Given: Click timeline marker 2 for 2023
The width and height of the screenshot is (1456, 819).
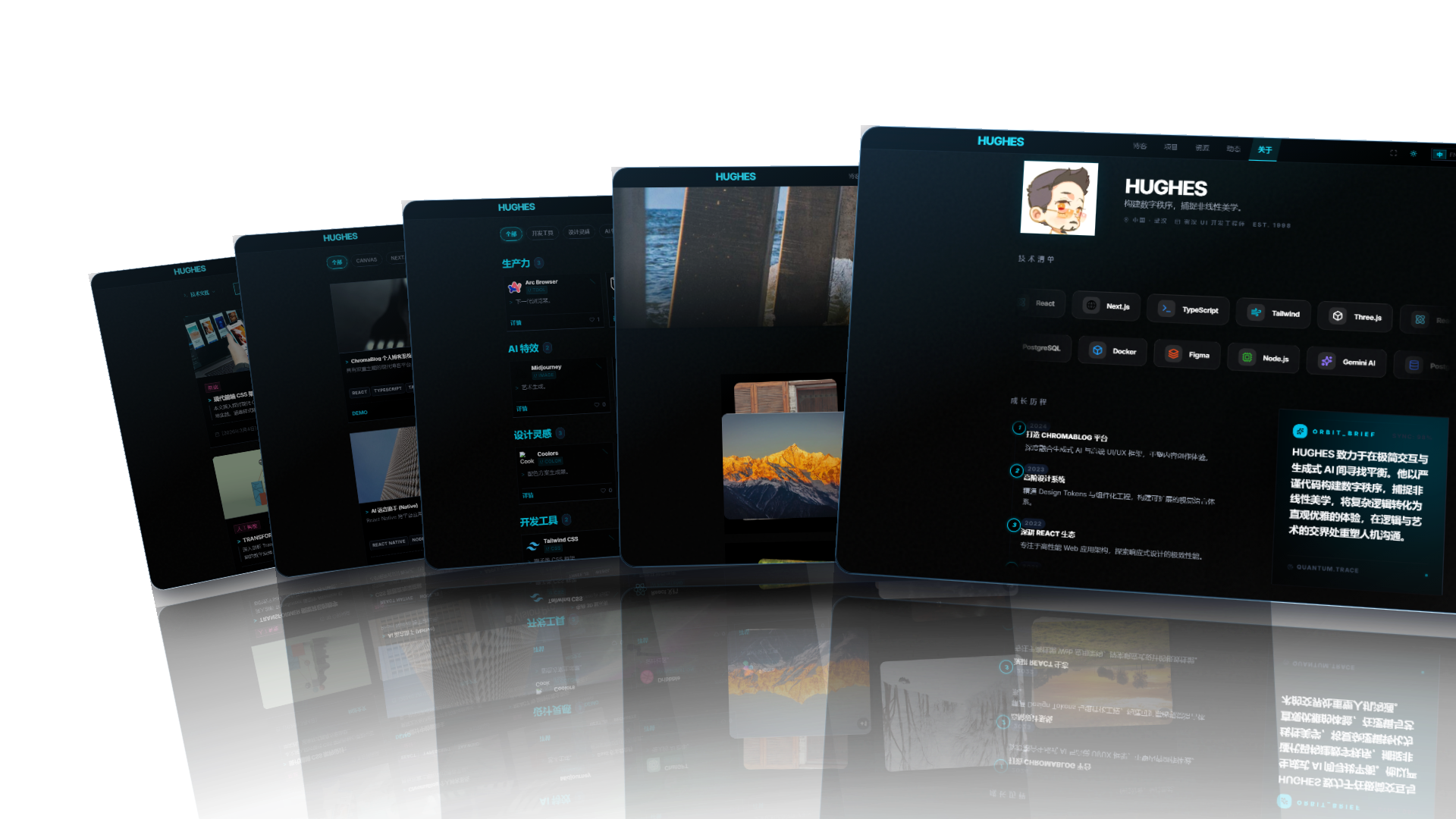Looking at the screenshot, I should click(1016, 471).
